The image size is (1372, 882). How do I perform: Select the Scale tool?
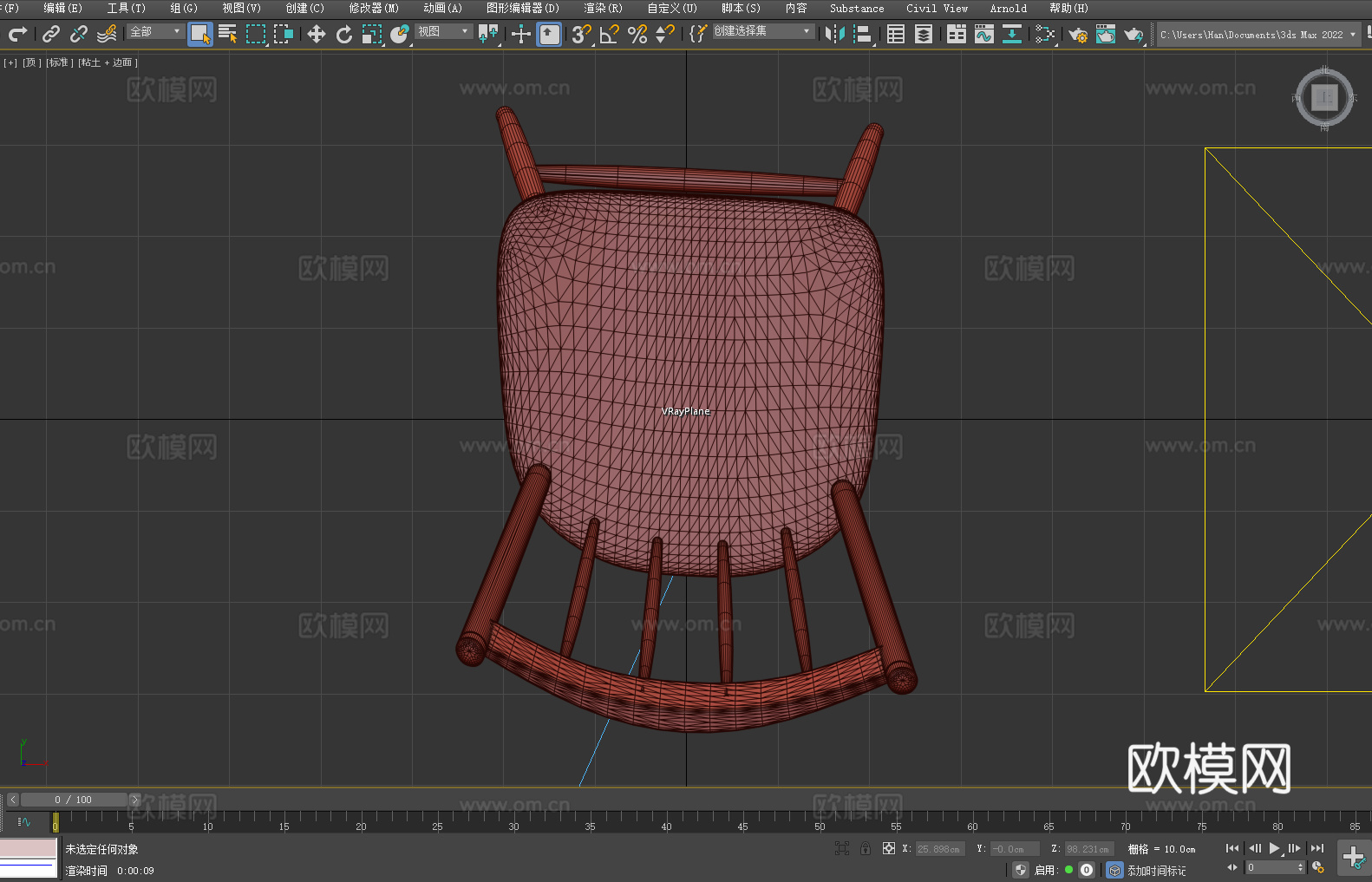coord(372,34)
